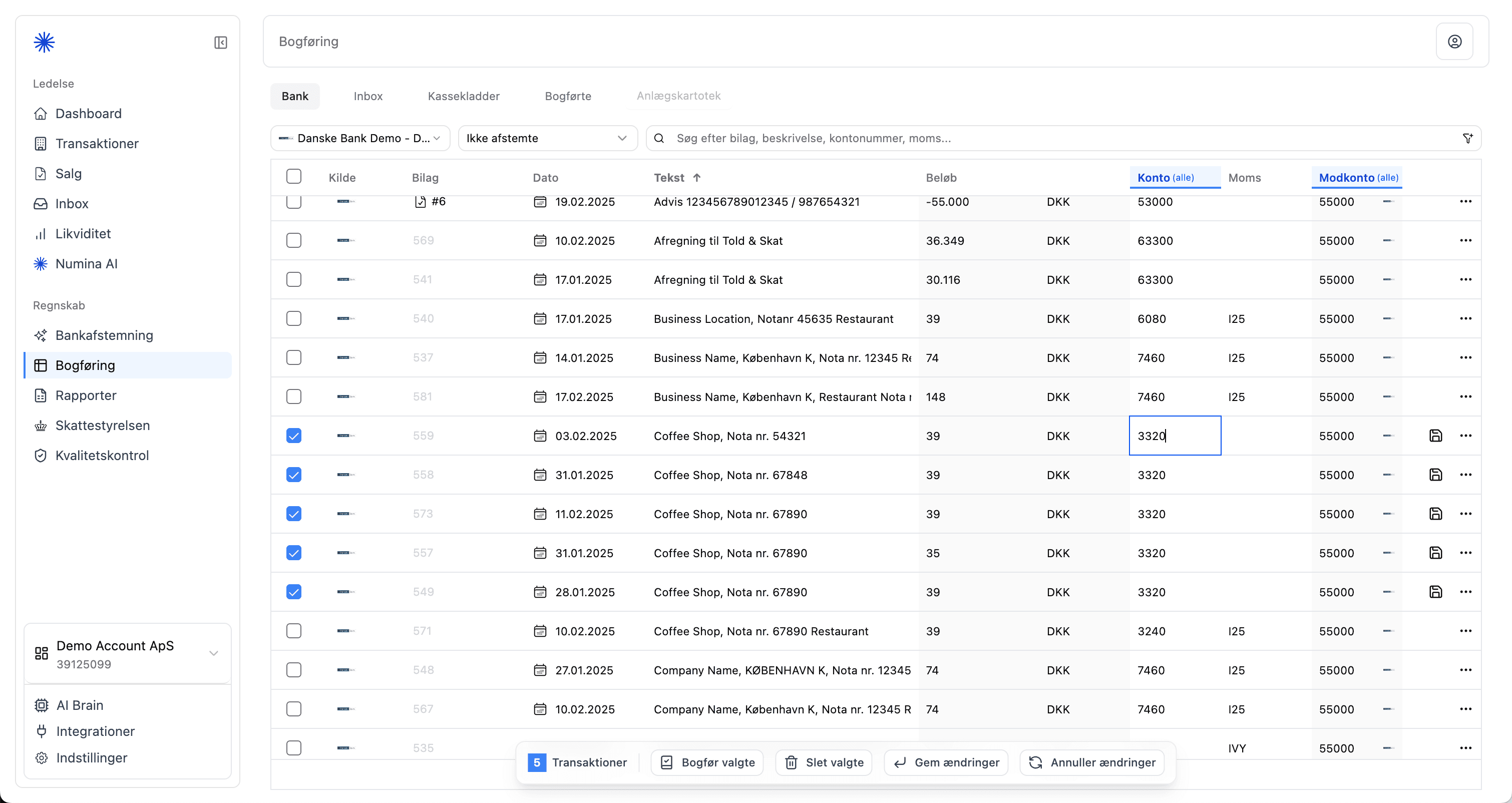Open the user profile icon top right
Screen dimensions: 1512x803
[x=1454, y=41]
